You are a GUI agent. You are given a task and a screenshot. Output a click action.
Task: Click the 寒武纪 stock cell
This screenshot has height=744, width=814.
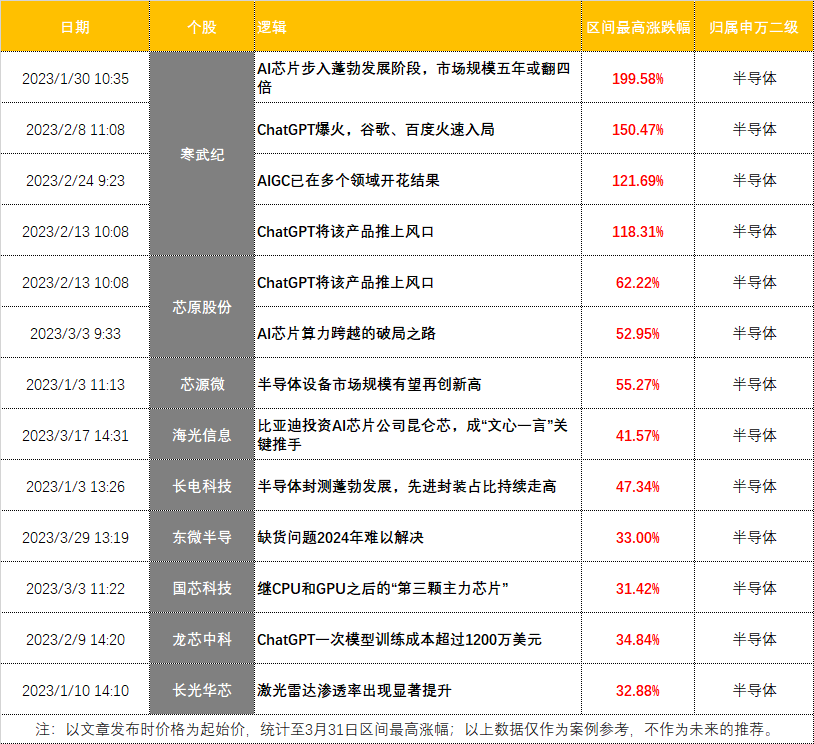click(x=202, y=154)
